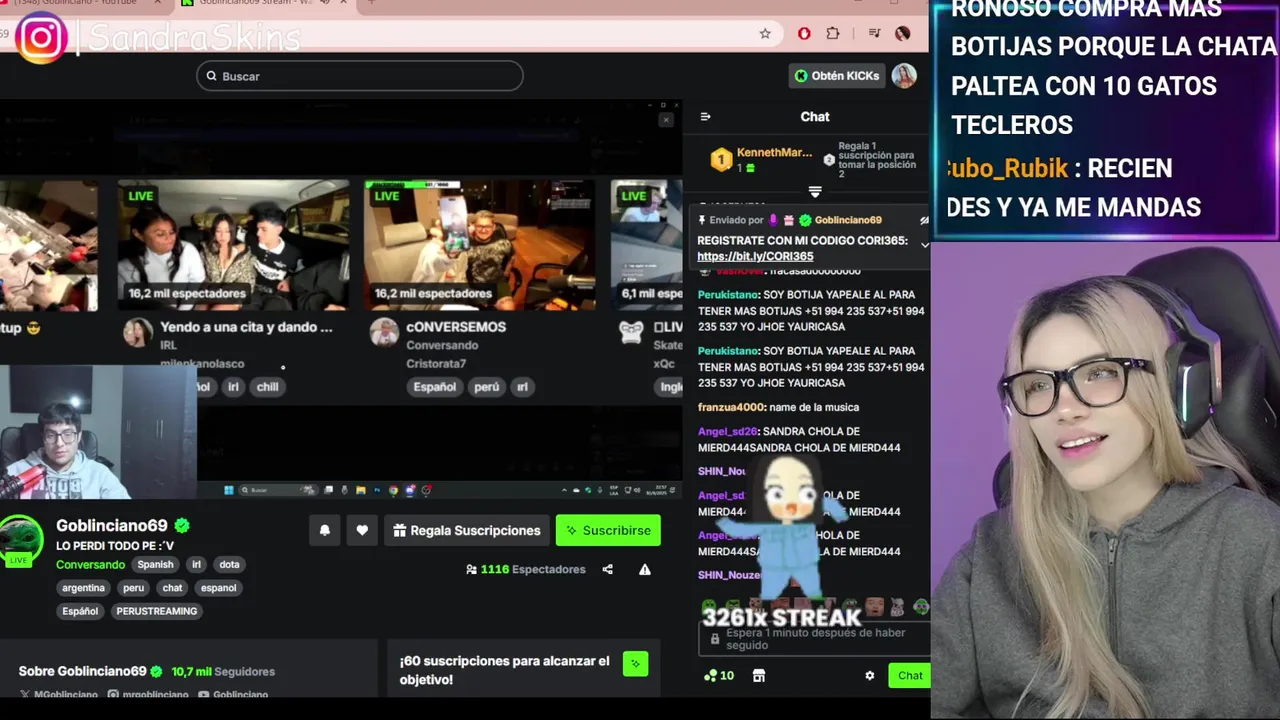Screen dimensions: 1280x720
Task: Select the PERUSTREAMING tag
Action: tap(156, 611)
